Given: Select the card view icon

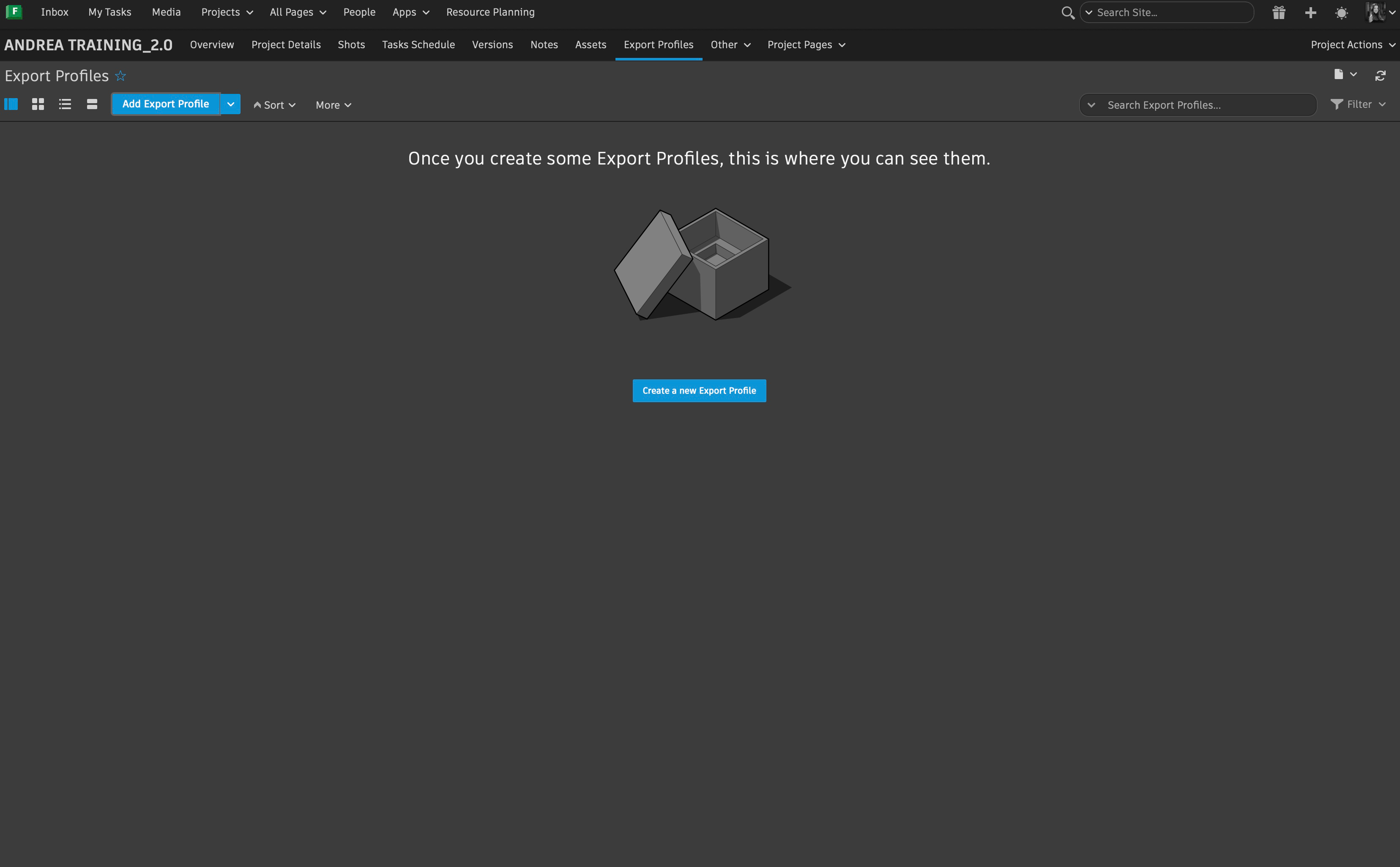Looking at the screenshot, I should [x=92, y=104].
